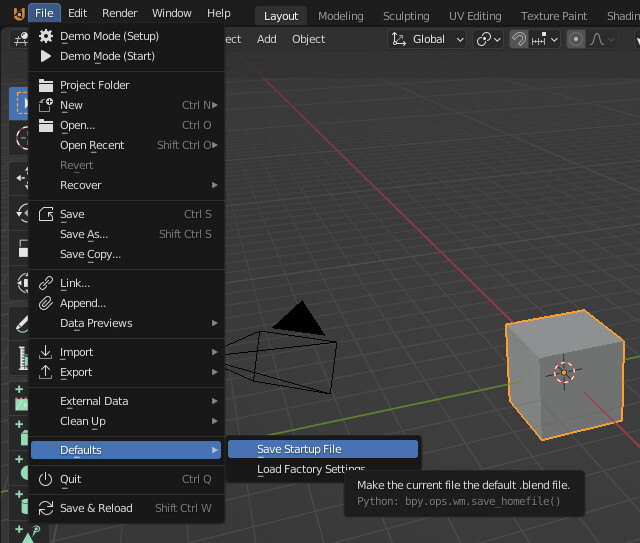The width and height of the screenshot is (640, 543).
Task: Start Demo Mode with play icon
Action: pos(46,56)
